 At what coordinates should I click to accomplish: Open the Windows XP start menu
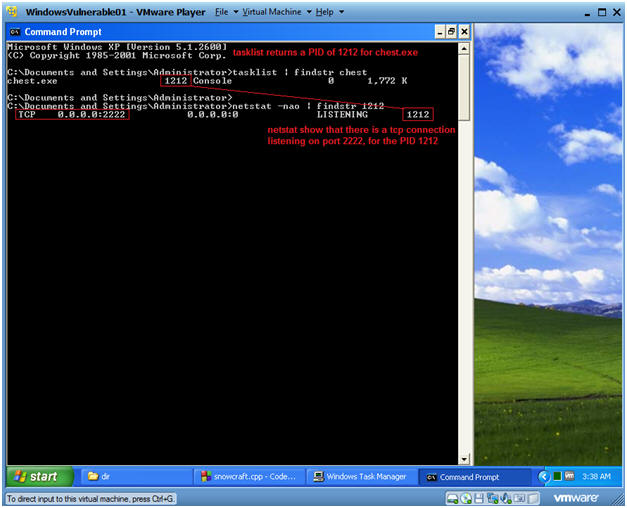click(40, 476)
